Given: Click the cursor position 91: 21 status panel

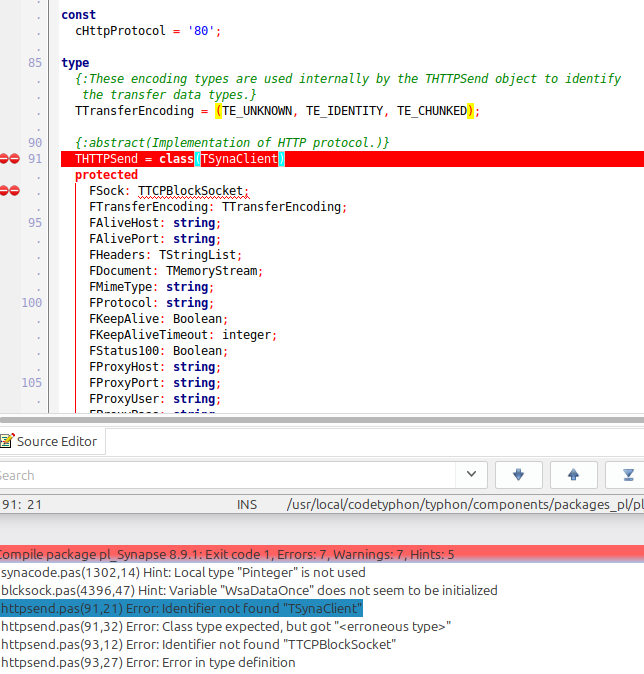Looking at the screenshot, I should click(20, 505).
